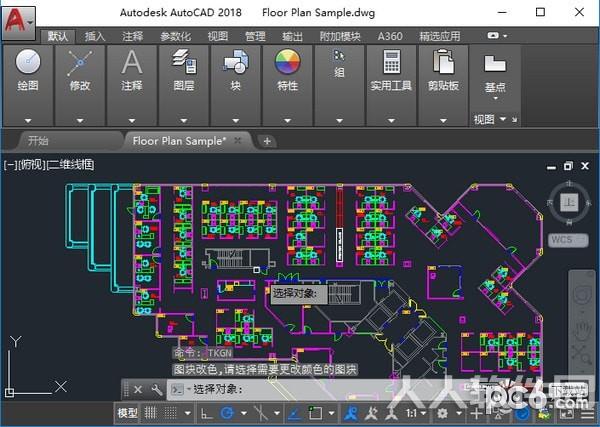Open the 组 (Group) panel icon
The width and height of the screenshot is (600, 427).
click(x=339, y=56)
